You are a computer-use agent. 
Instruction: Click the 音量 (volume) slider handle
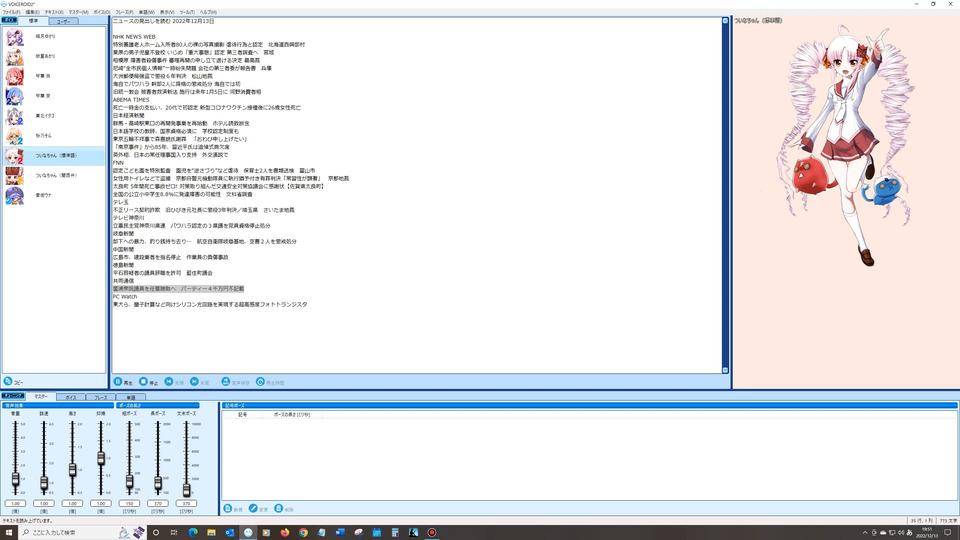(15, 479)
